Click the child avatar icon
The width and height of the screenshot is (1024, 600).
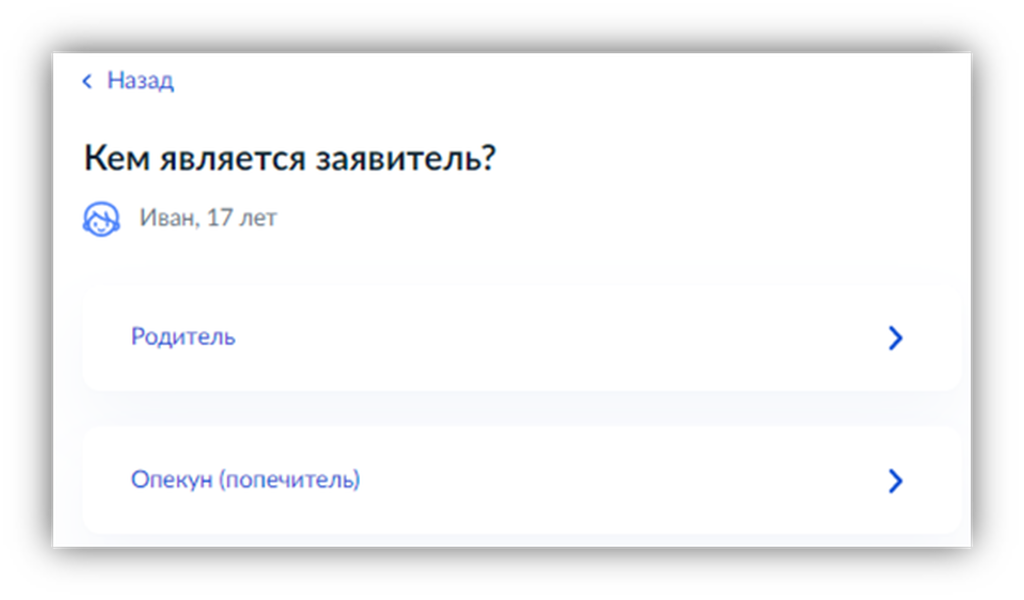click(100, 218)
